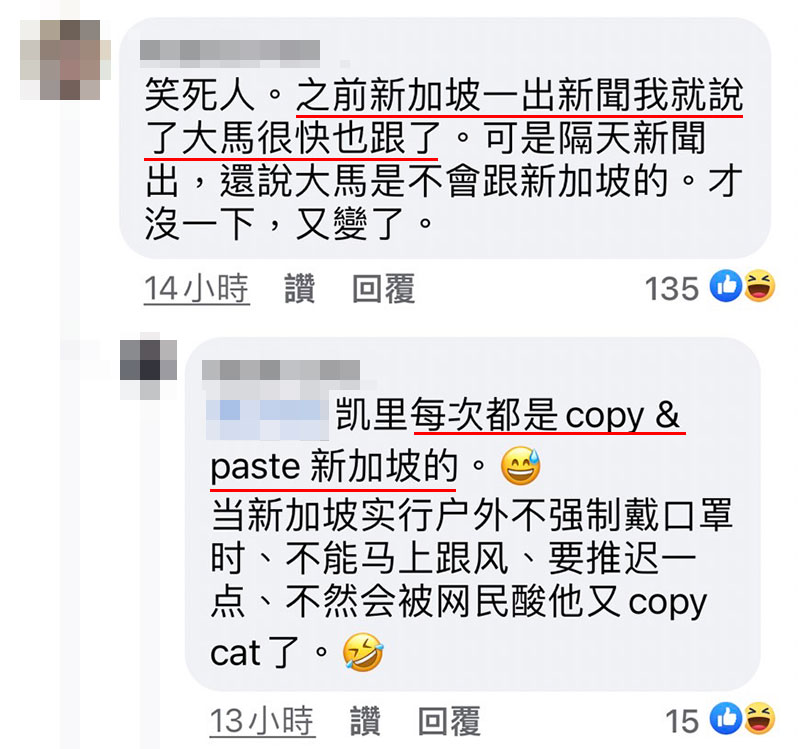Click the reply author's blurred name

click(x=281, y=370)
